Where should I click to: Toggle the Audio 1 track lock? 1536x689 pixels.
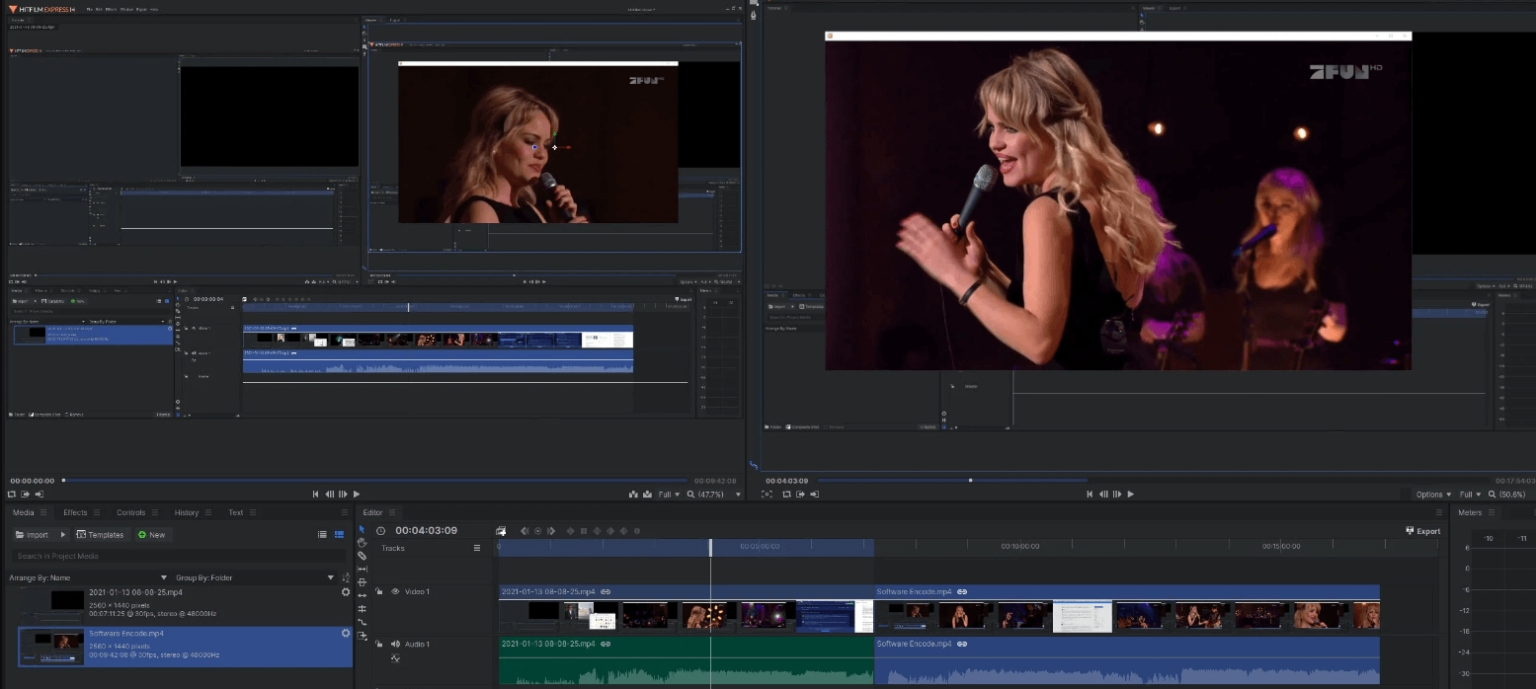(379, 644)
